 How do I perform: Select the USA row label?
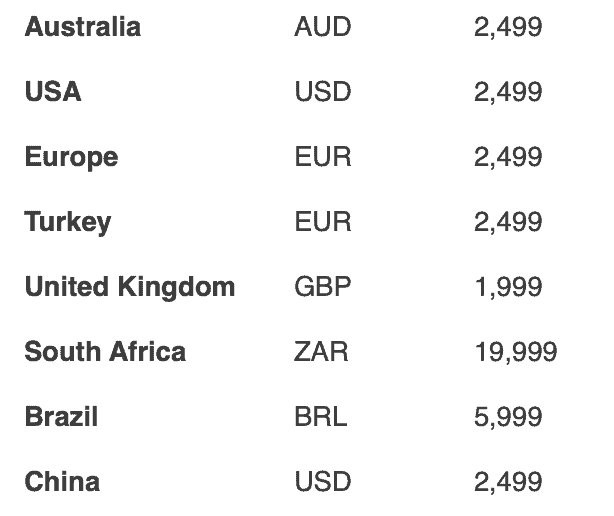(53, 92)
